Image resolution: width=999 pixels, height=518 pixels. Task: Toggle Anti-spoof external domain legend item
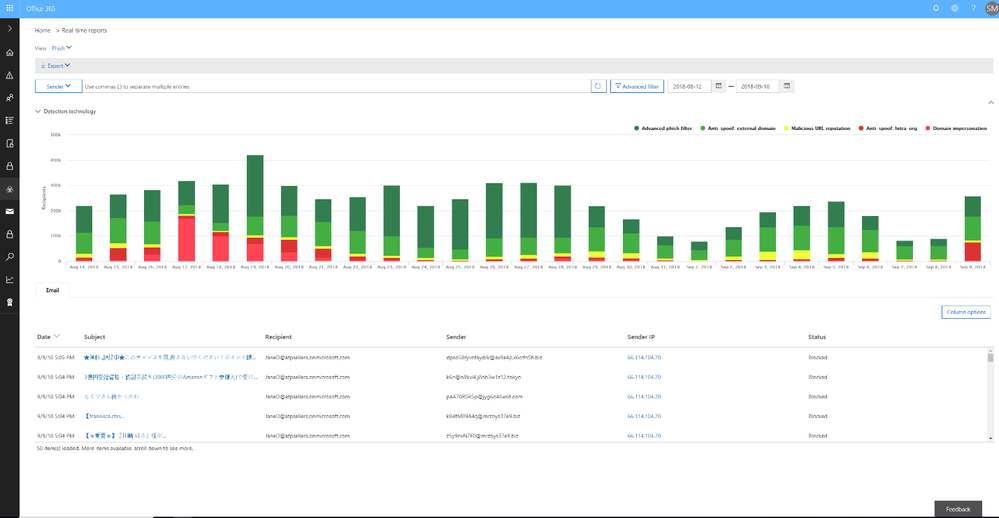click(x=738, y=128)
